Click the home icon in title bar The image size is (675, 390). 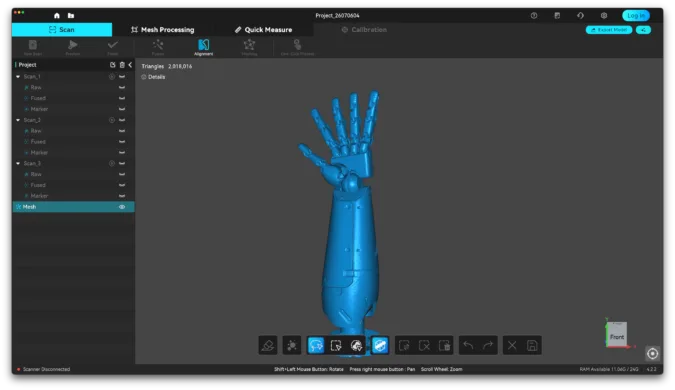57,15
